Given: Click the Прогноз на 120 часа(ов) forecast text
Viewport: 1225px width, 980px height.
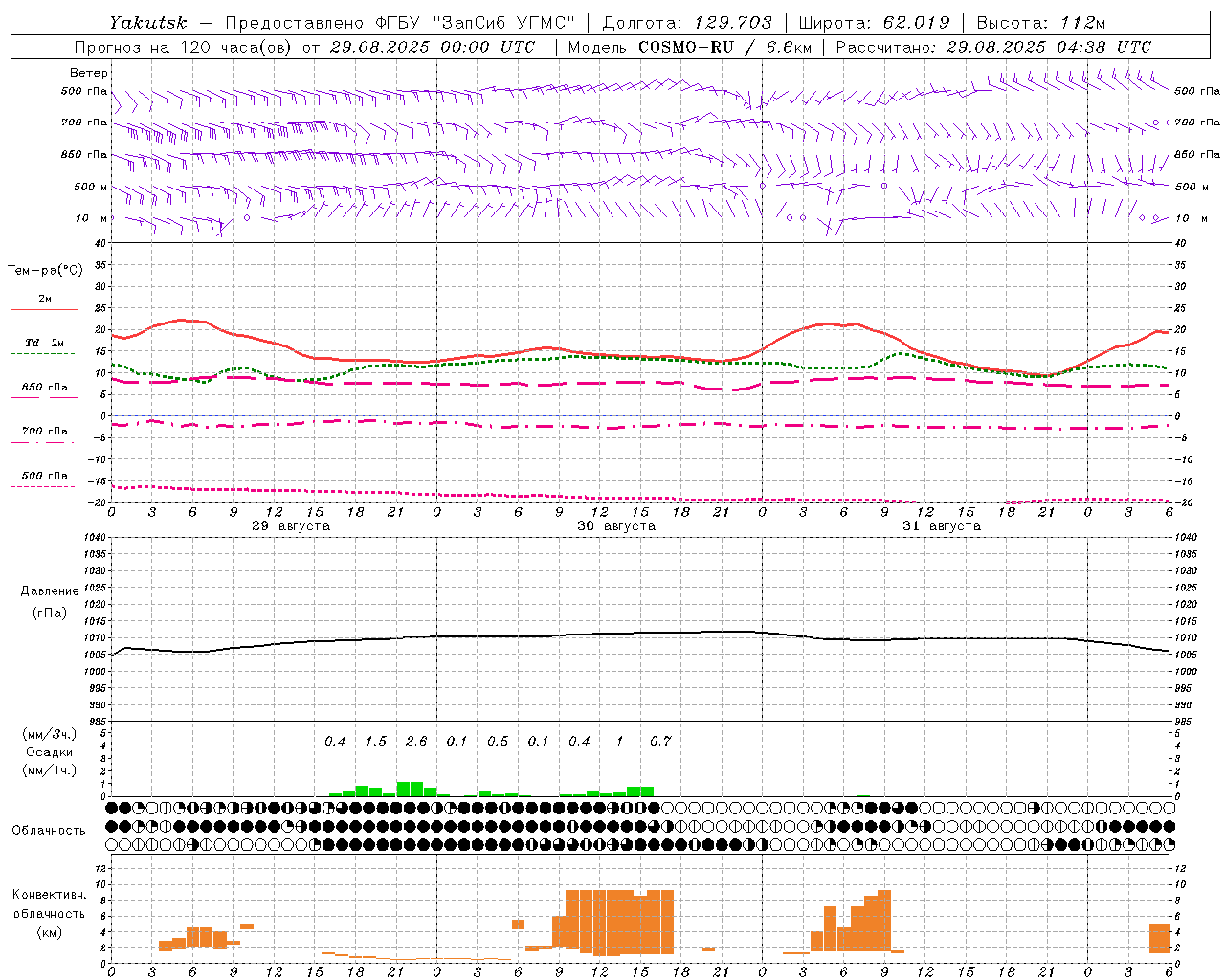Looking at the screenshot, I should (x=182, y=47).
